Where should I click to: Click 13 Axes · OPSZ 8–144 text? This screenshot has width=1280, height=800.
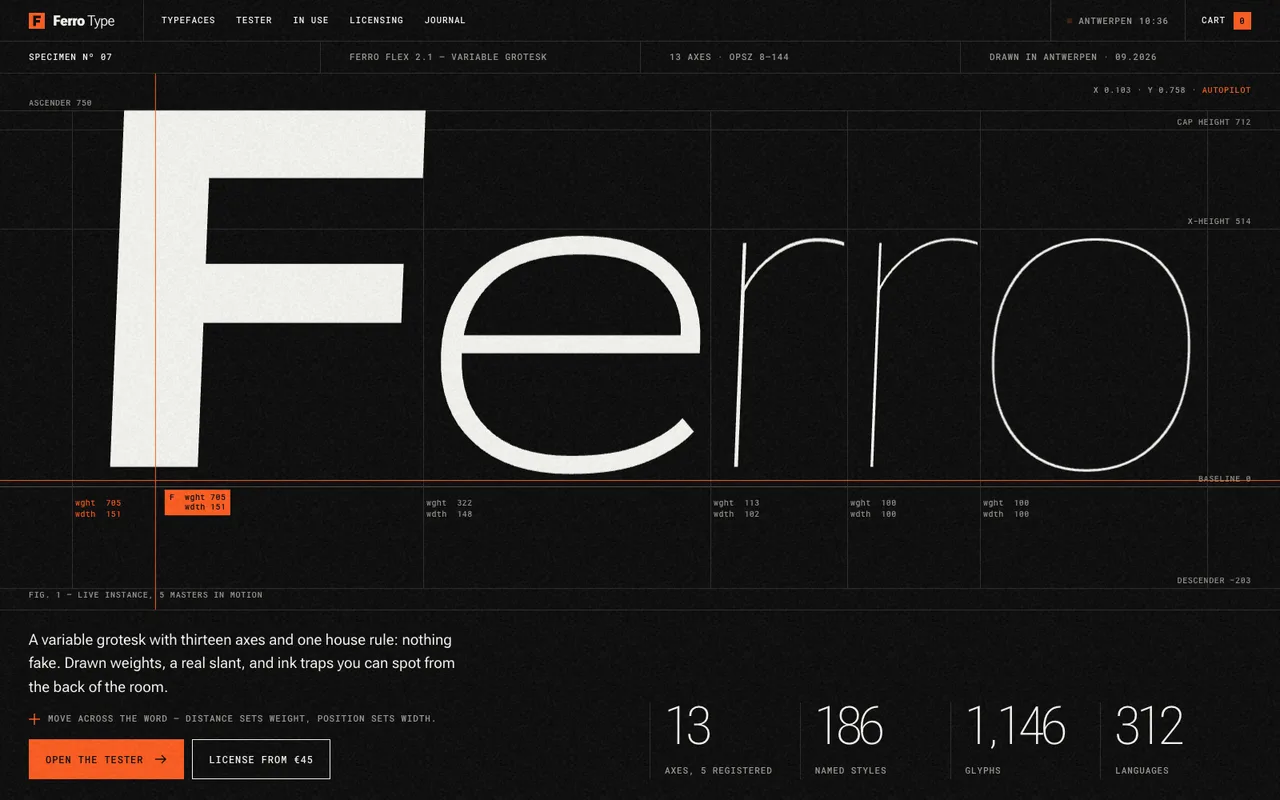(729, 57)
